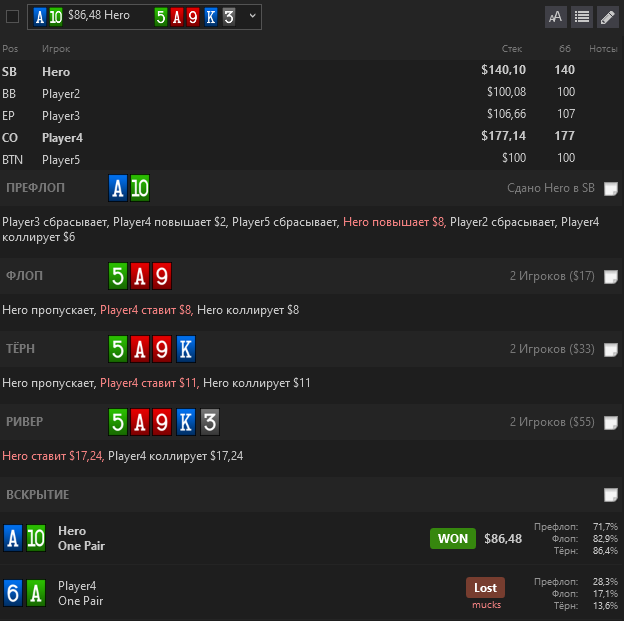Click the ПРЕФЛОП section label
624x621 pixels.
click(35, 188)
